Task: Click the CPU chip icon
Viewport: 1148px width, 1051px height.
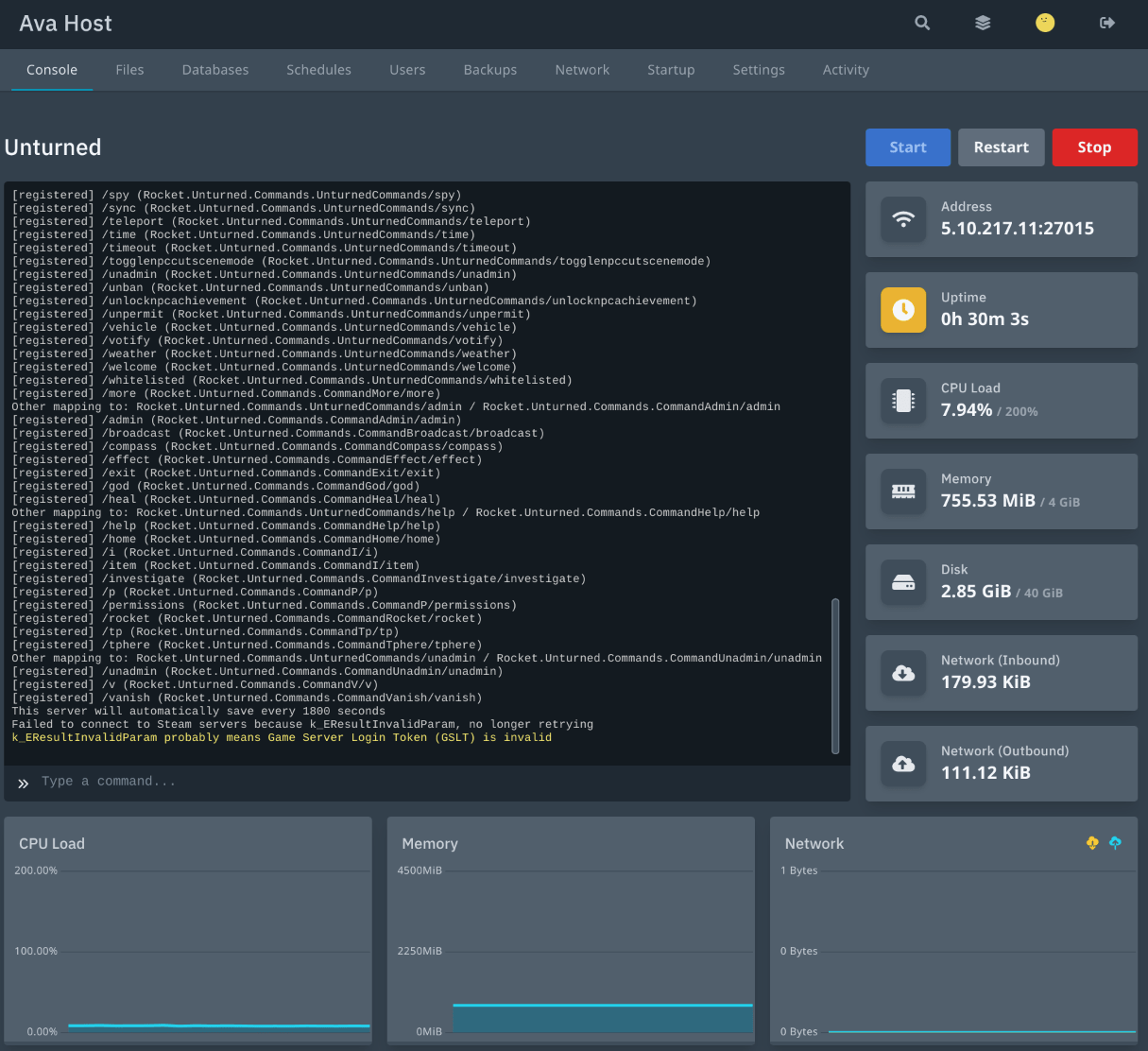Action: coord(903,401)
